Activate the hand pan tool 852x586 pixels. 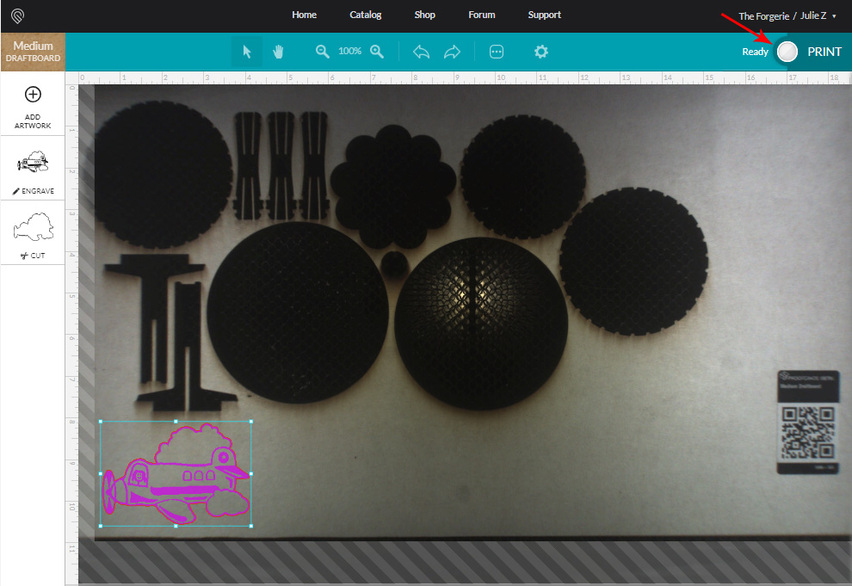click(x=278, y=51)
